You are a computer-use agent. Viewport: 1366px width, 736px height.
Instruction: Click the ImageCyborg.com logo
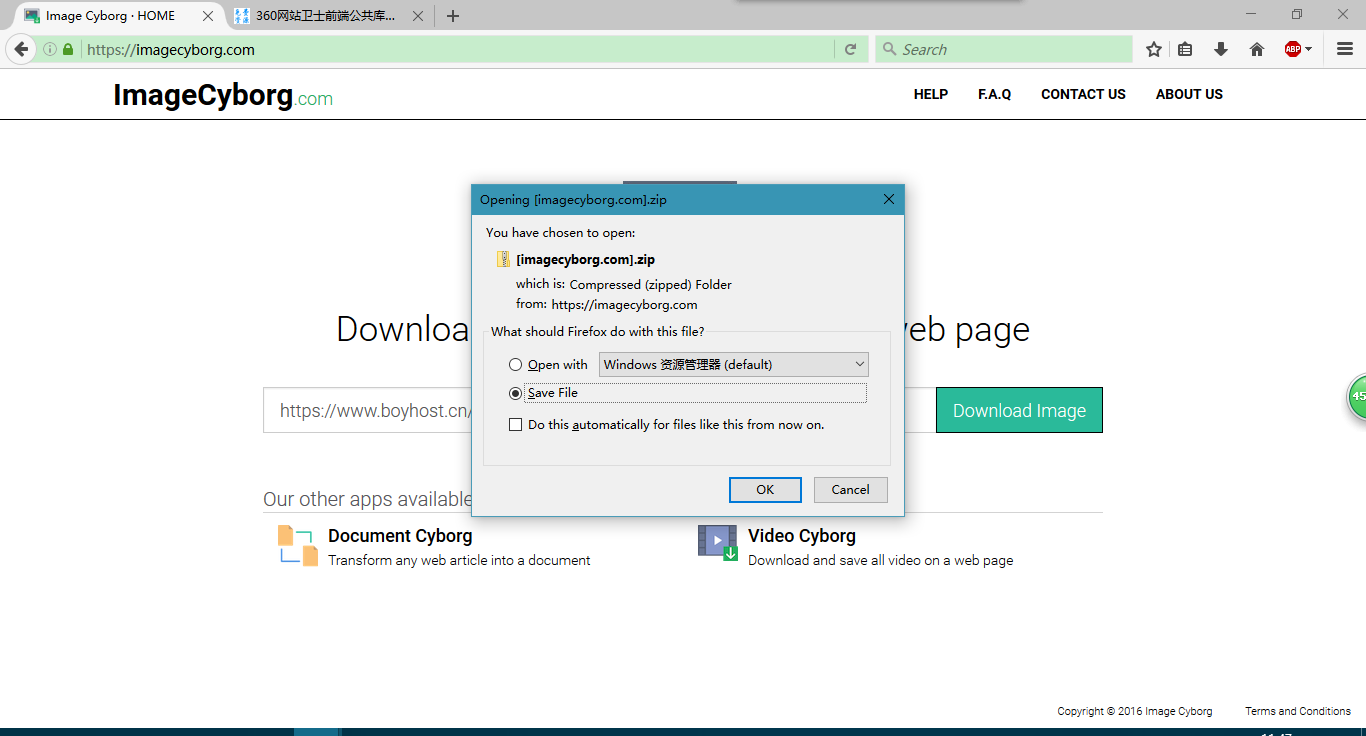[x=223, y=95]
